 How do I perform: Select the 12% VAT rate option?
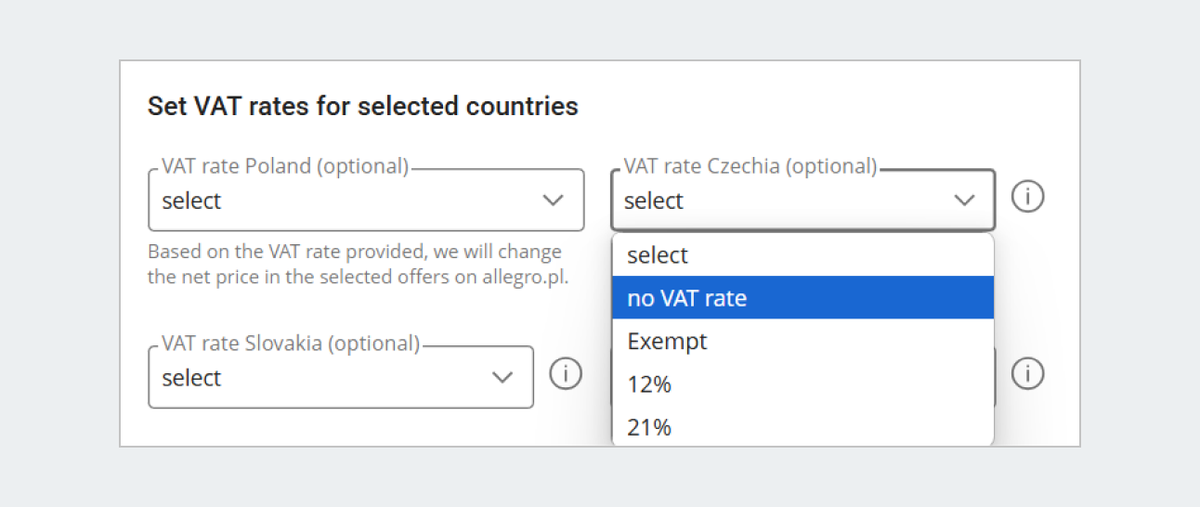(x=803, y=384)
